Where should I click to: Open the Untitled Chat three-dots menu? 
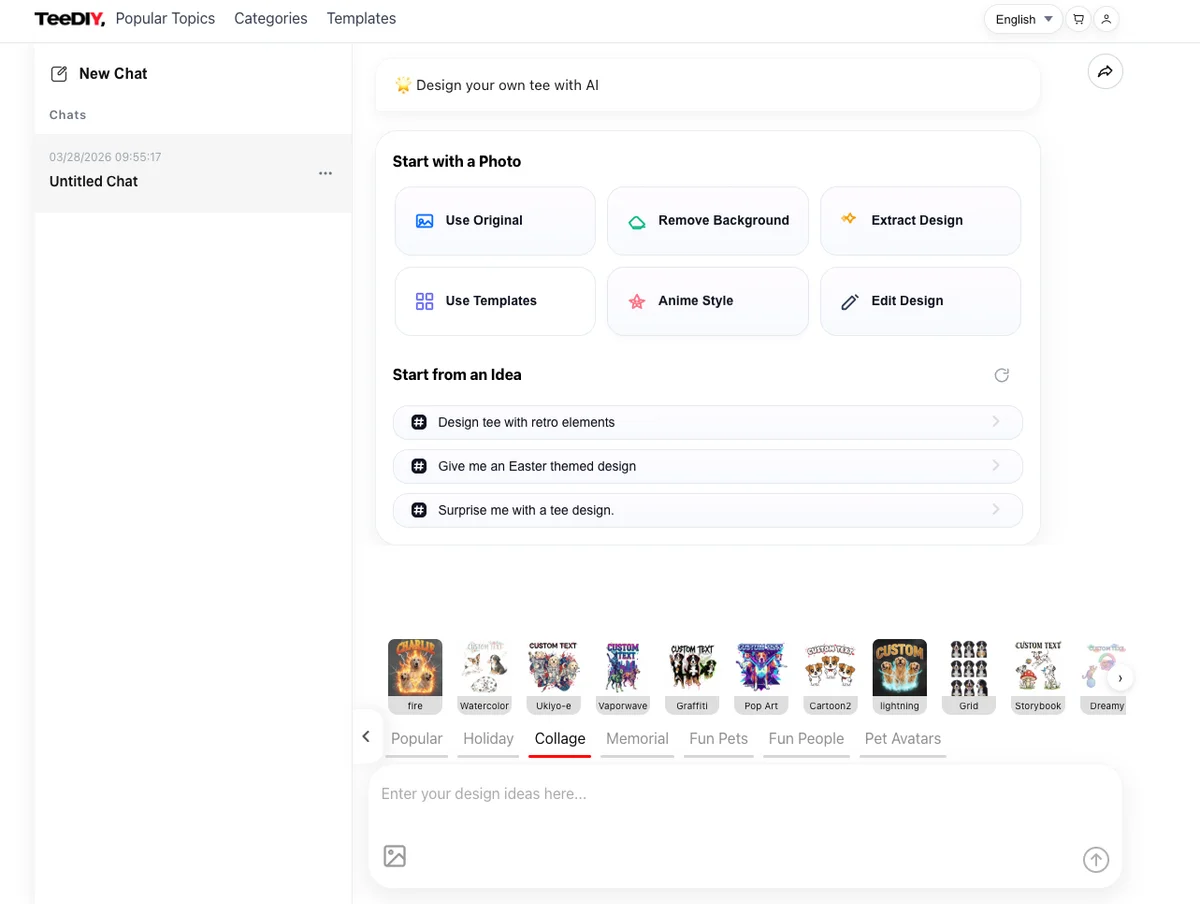[x=325, y=173]
